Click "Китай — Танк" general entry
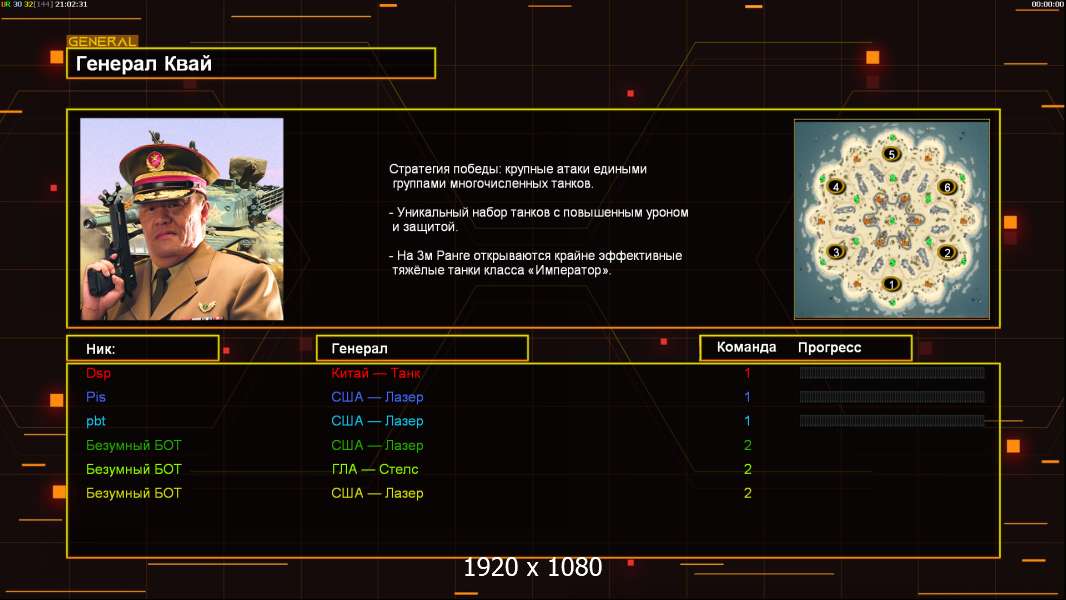 click(375, 373)
